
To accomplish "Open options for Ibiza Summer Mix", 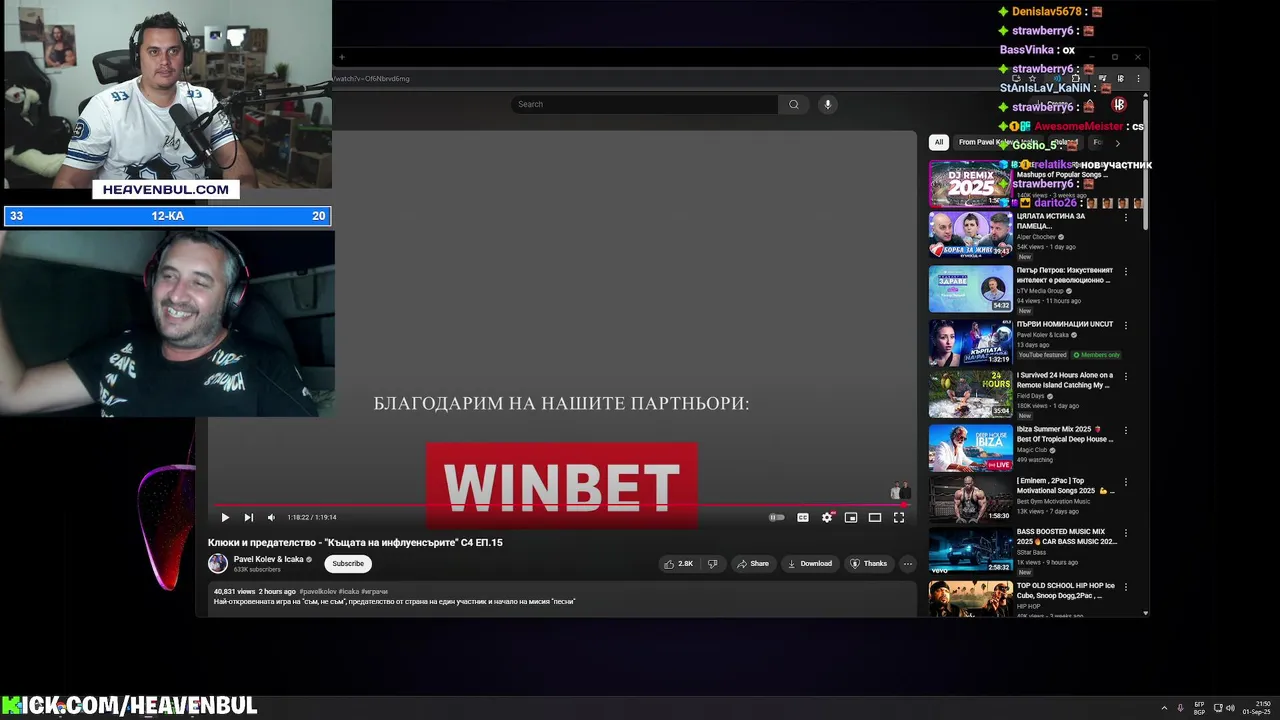I will click(1126, 430).
